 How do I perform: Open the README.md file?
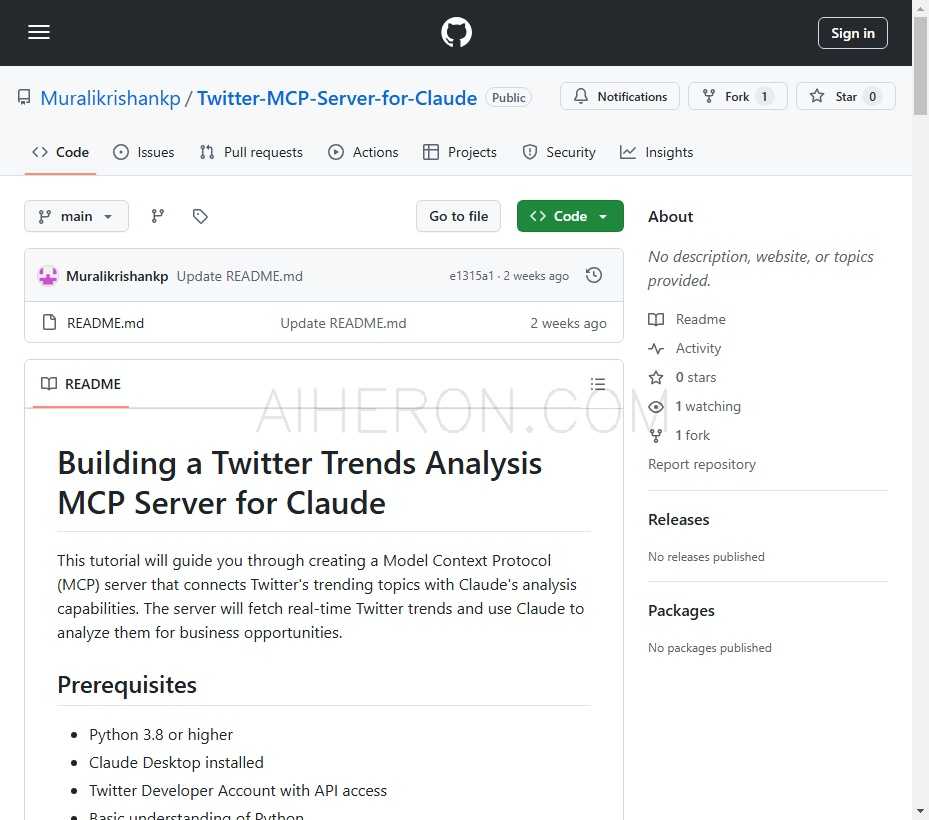coord(105,323)
